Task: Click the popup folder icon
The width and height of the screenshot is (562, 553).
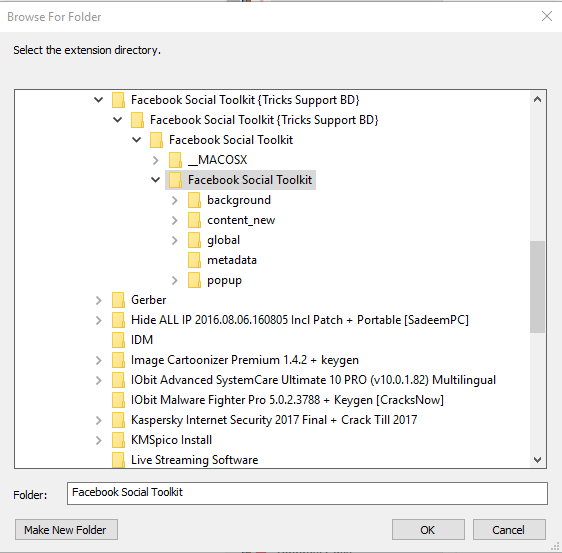Action: tap(194, 280)
